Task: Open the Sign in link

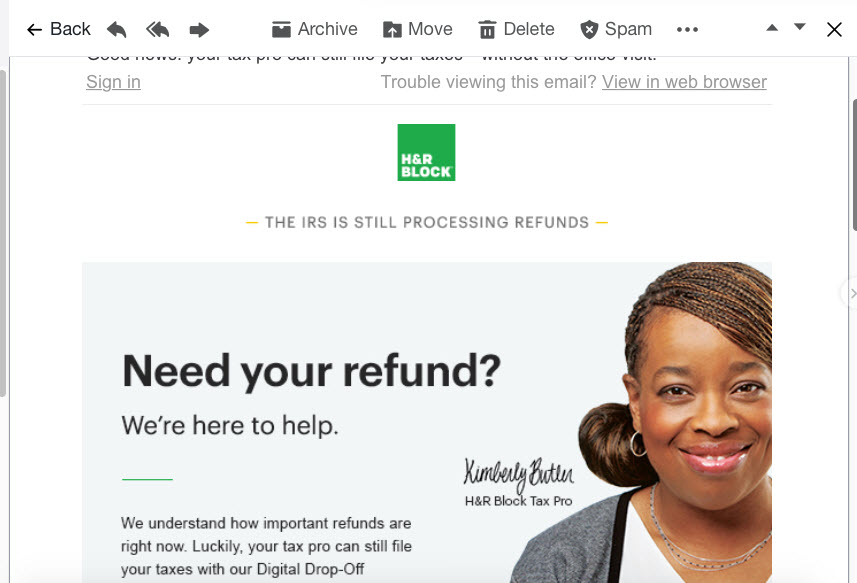Action: [x=113, y=82]
